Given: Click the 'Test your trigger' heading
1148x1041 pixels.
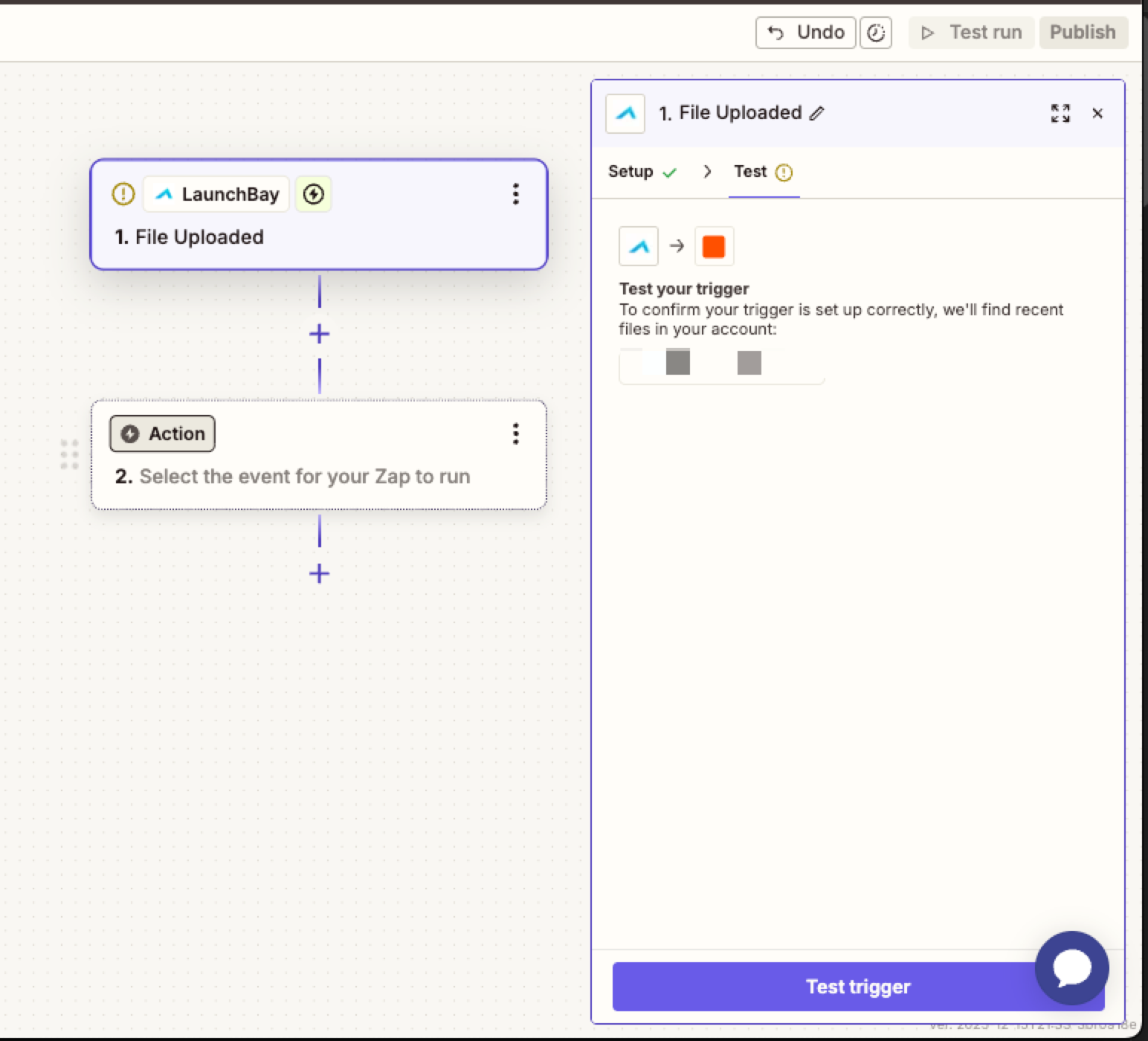Looking at the screenshot, I should [684, 289].
